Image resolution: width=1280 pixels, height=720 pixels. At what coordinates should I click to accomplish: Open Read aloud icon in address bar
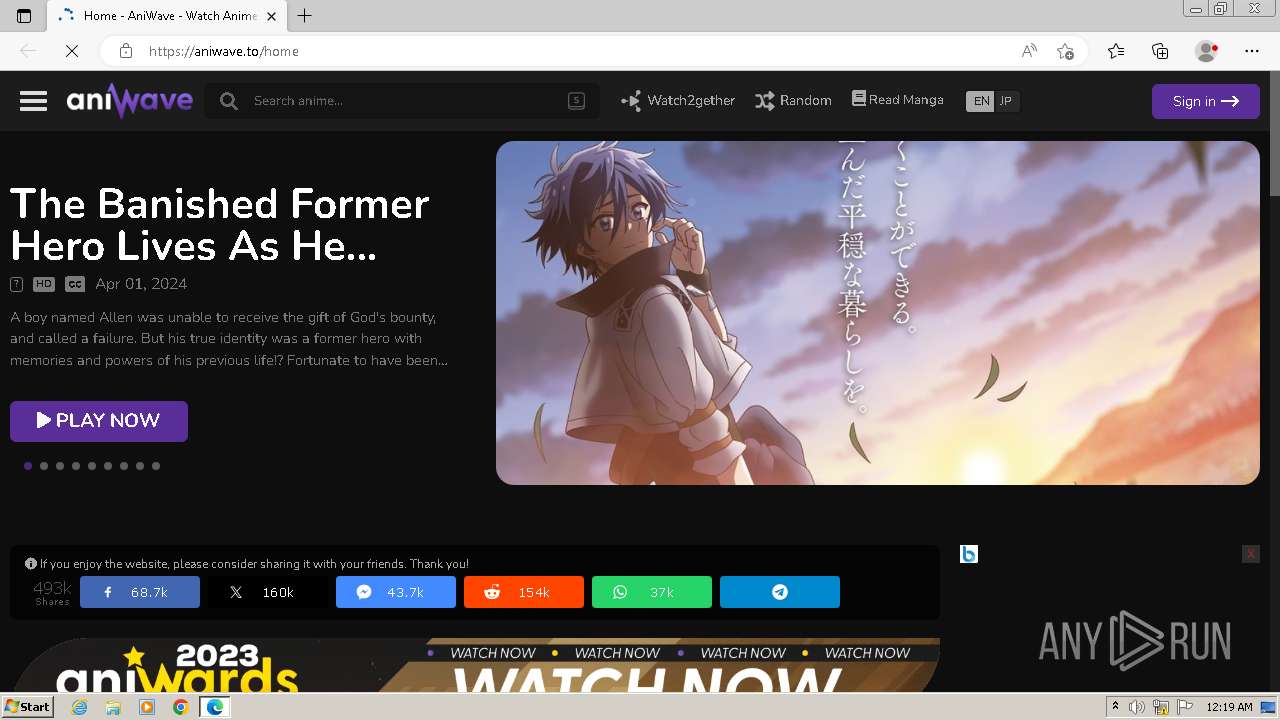click(x=1029, y=51)
